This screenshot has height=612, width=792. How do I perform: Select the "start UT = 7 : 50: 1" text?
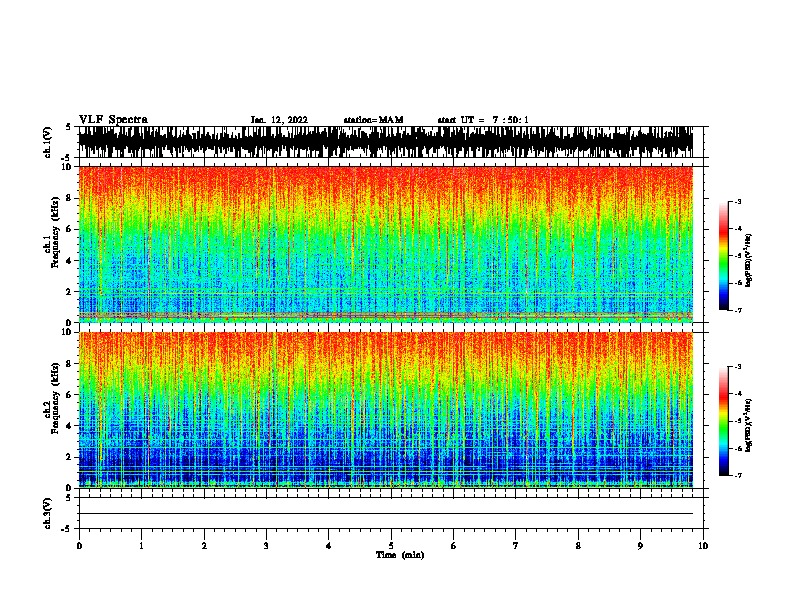coord(483,120)
